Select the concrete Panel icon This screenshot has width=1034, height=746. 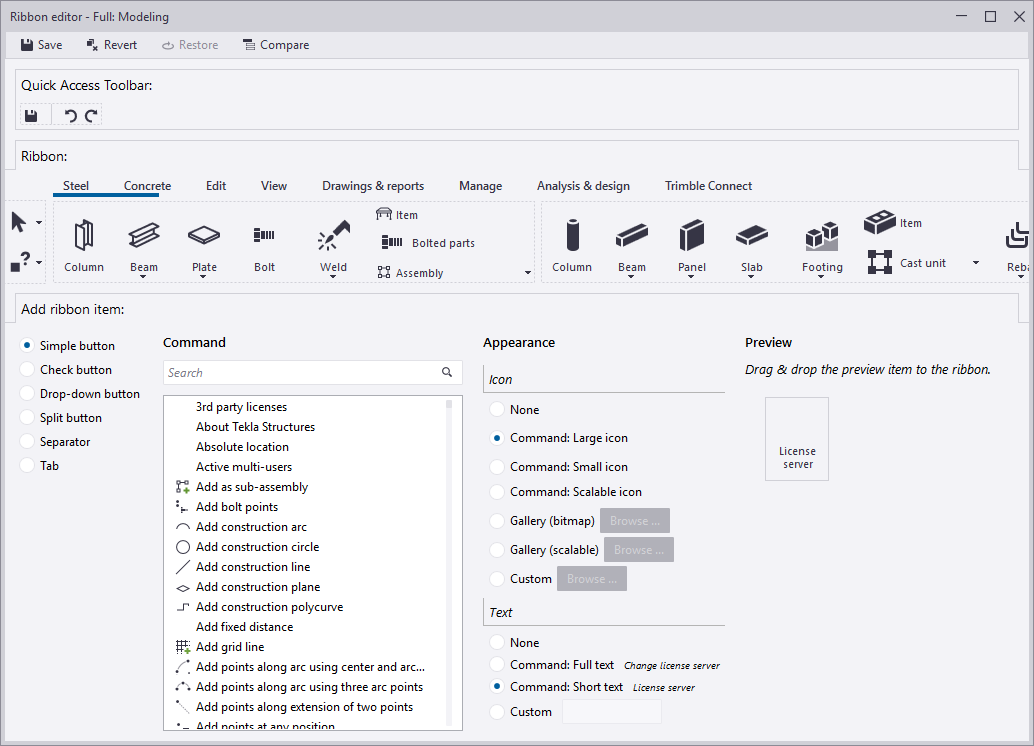(692, 236)
